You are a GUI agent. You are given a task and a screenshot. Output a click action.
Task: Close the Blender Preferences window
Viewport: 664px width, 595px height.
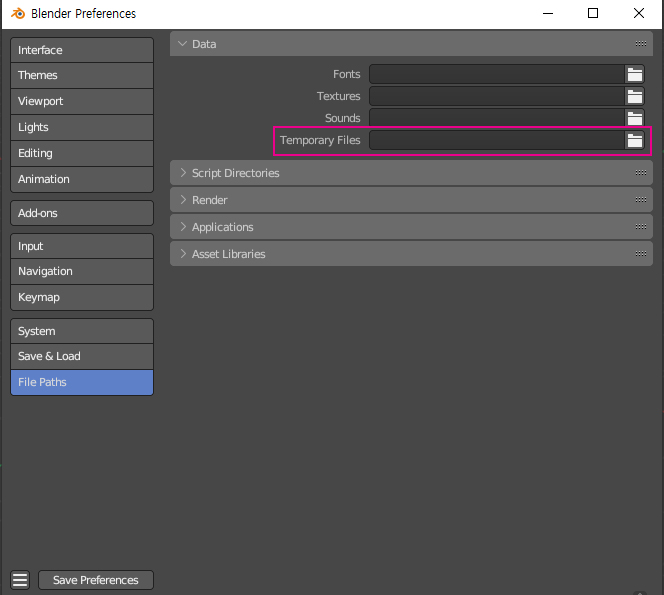[x=639, y=14]
